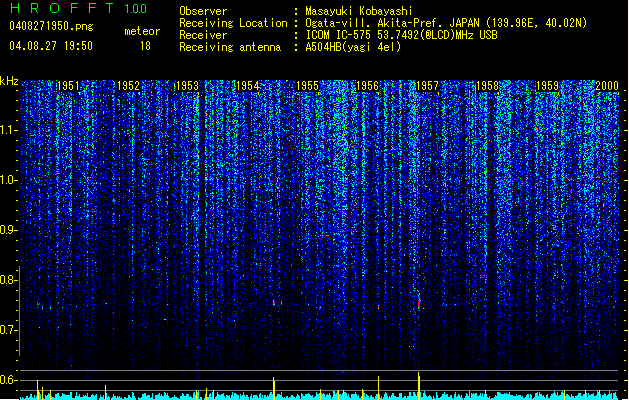Click the version number 1.0.0
This screenshot has width=629, height=400.
(x=135, y=8)
